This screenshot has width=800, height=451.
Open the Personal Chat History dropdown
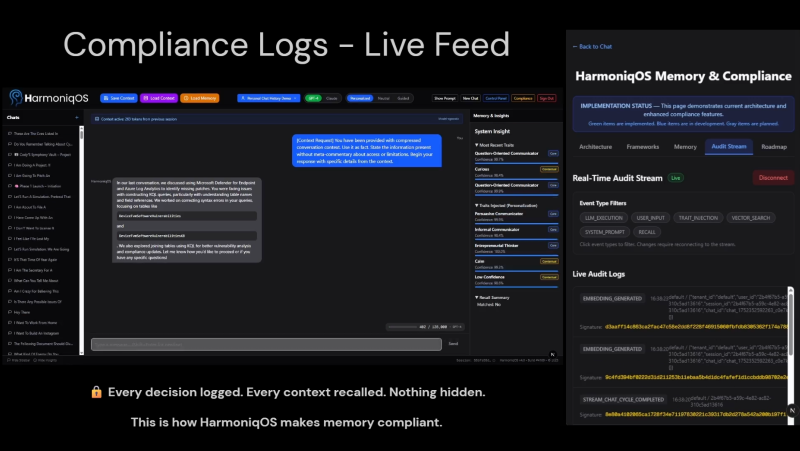click(x=267, y=98)
